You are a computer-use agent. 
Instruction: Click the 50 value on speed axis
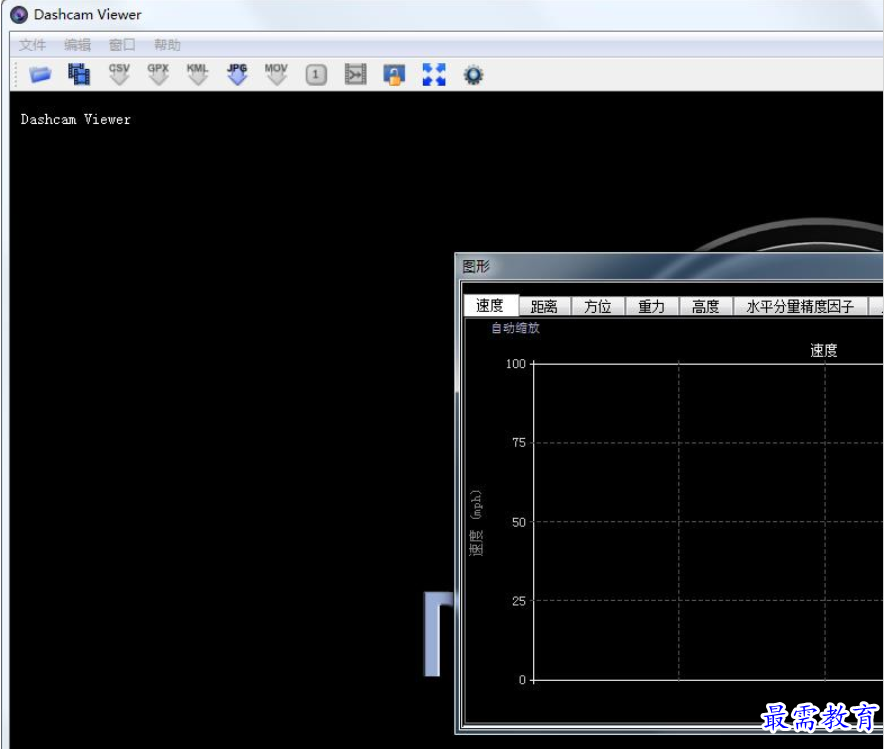pos(519,522)
